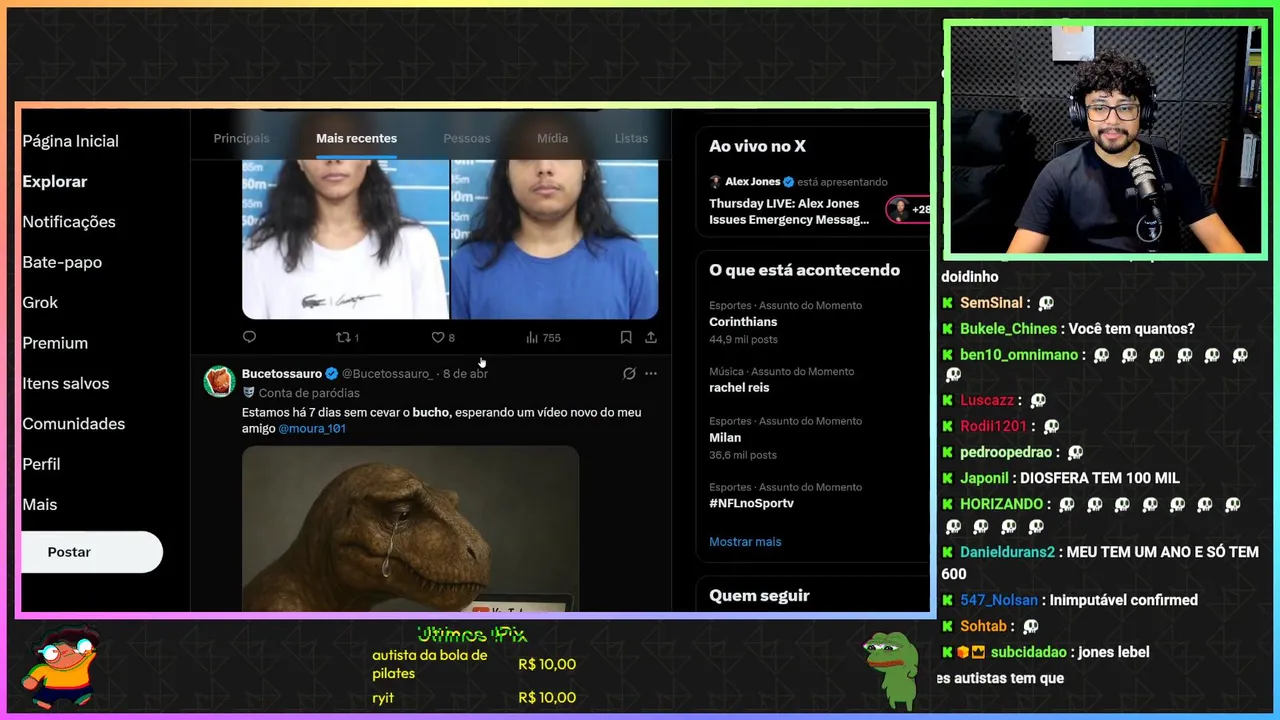Open Itens salvos in the sidebar
The height and width of the screenshot is (720, 1280).
(x=66, y=383)
